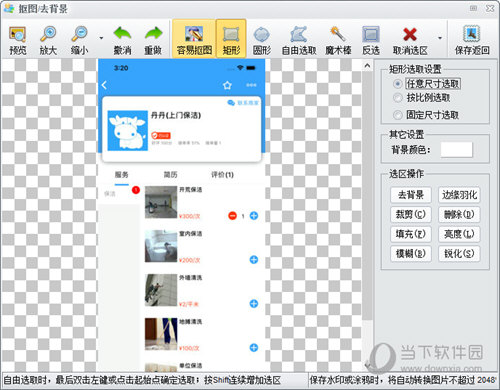Pick the 魔术棒 magic wand tool

(x=338, y=40)
